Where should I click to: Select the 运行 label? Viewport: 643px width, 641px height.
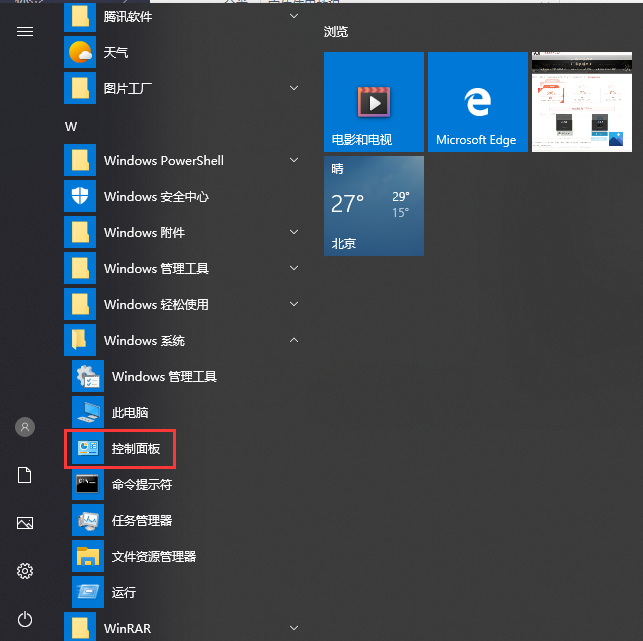[124, 593]
